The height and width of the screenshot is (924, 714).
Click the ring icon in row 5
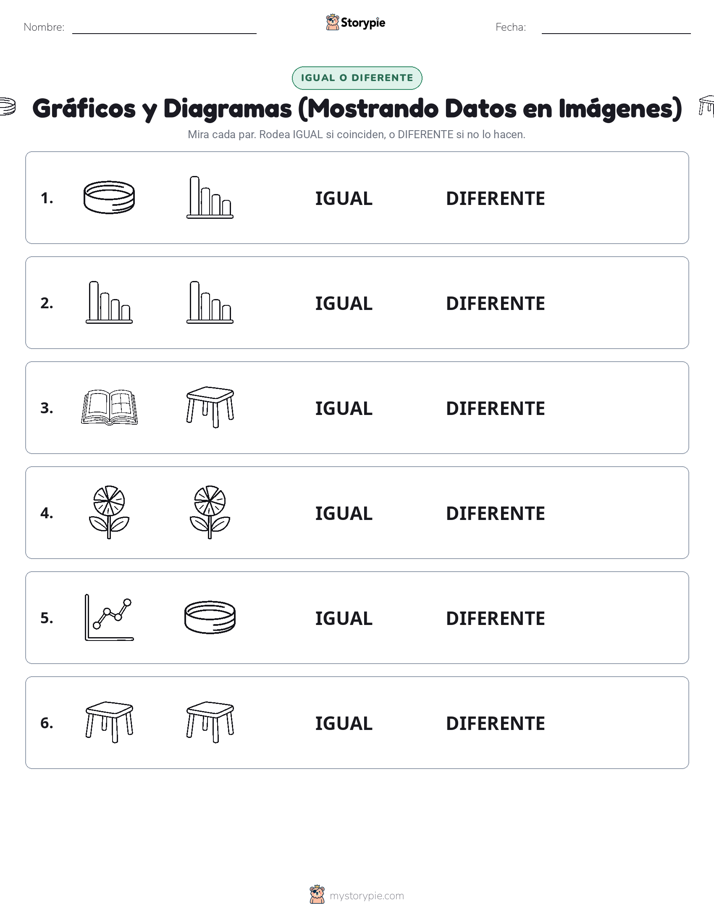210,617
